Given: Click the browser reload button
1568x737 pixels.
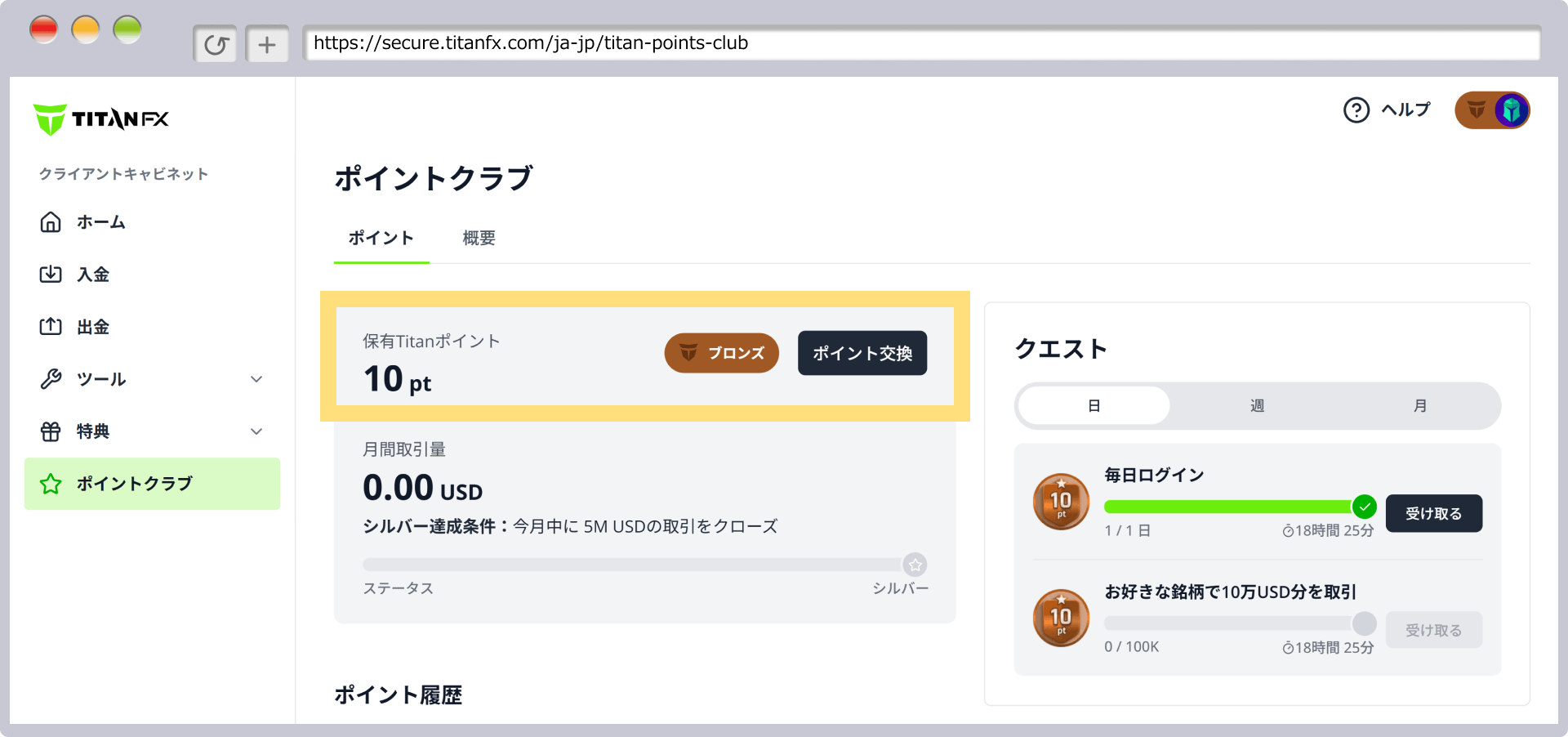Looking at the screenshot, I should 216,44.
